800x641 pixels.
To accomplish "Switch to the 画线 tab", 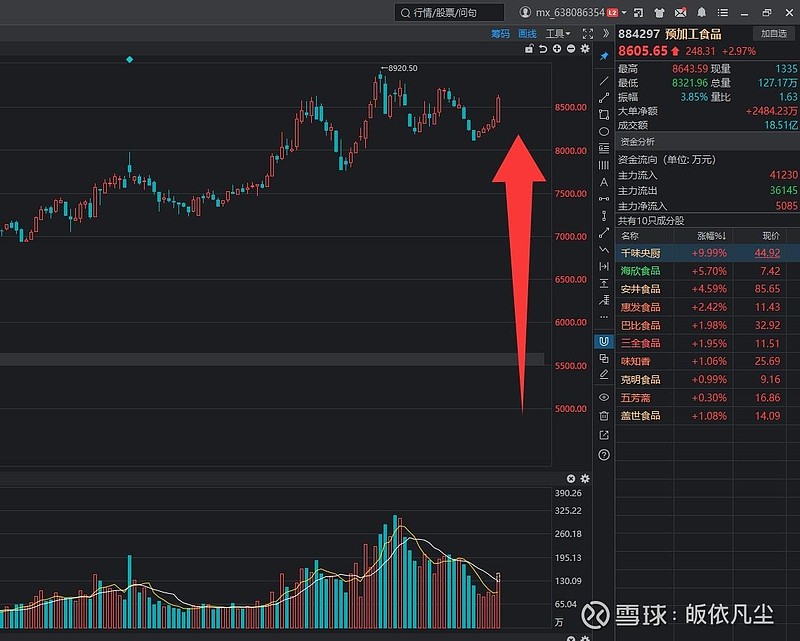I will 527,34.
